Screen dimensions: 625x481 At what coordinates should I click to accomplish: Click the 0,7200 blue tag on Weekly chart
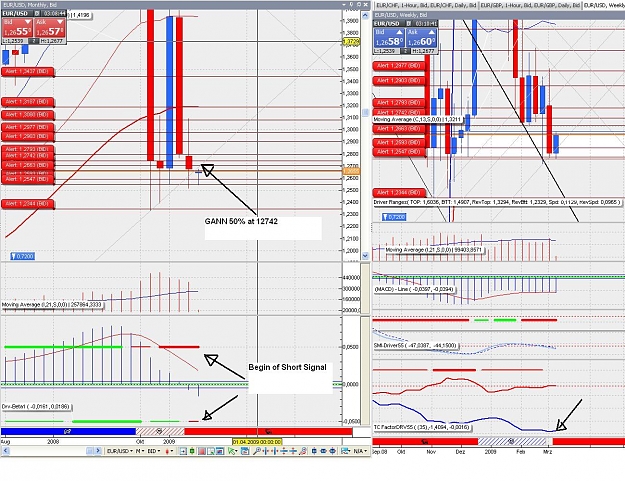coord(394,217)
